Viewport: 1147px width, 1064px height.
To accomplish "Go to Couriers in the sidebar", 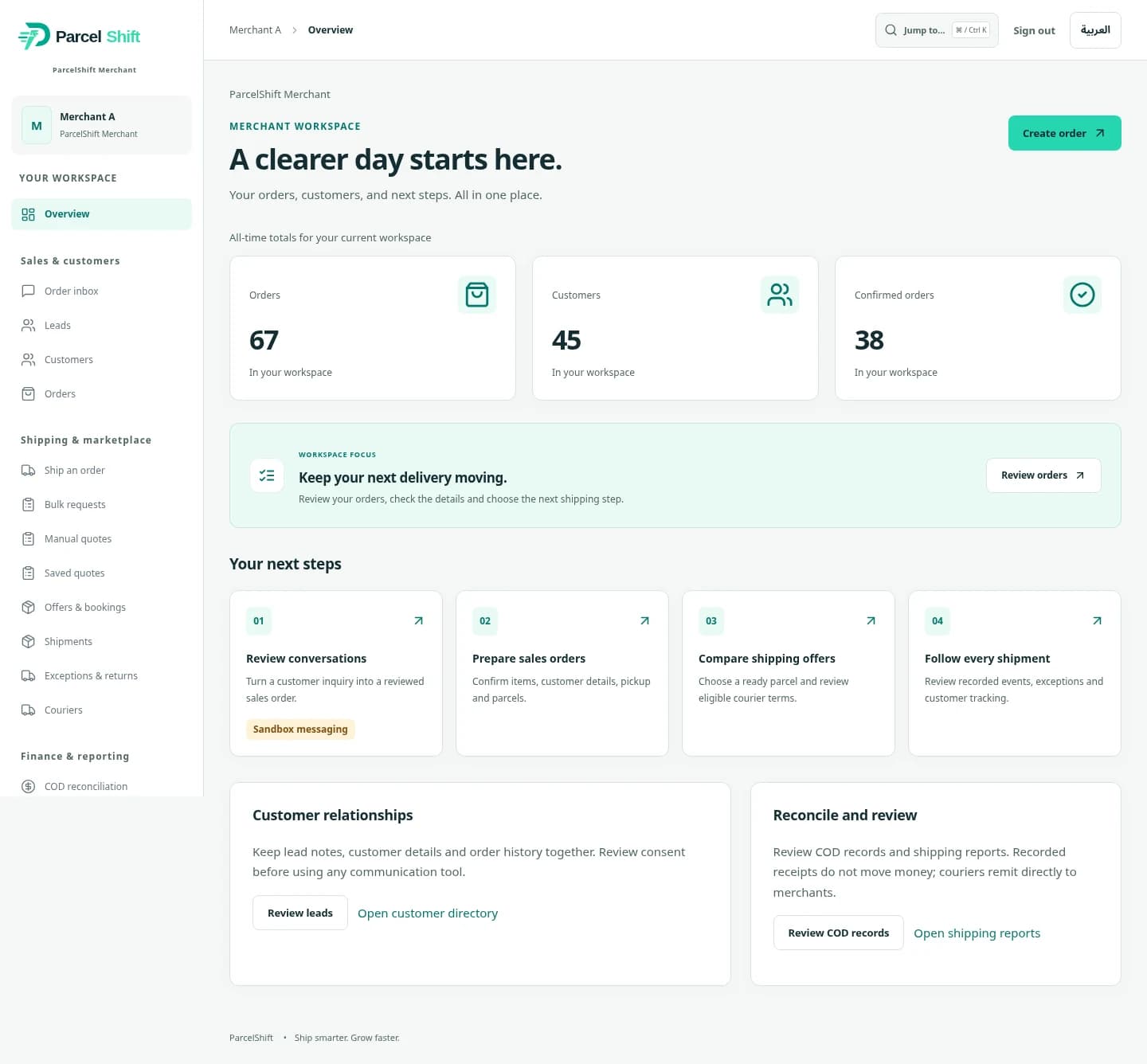I will (x=102, y=710).
